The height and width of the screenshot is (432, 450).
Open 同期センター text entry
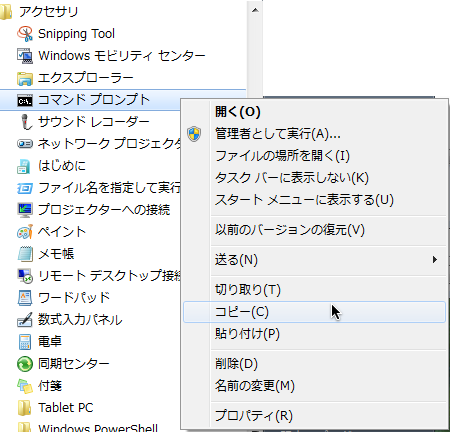[x=74, y=364]
